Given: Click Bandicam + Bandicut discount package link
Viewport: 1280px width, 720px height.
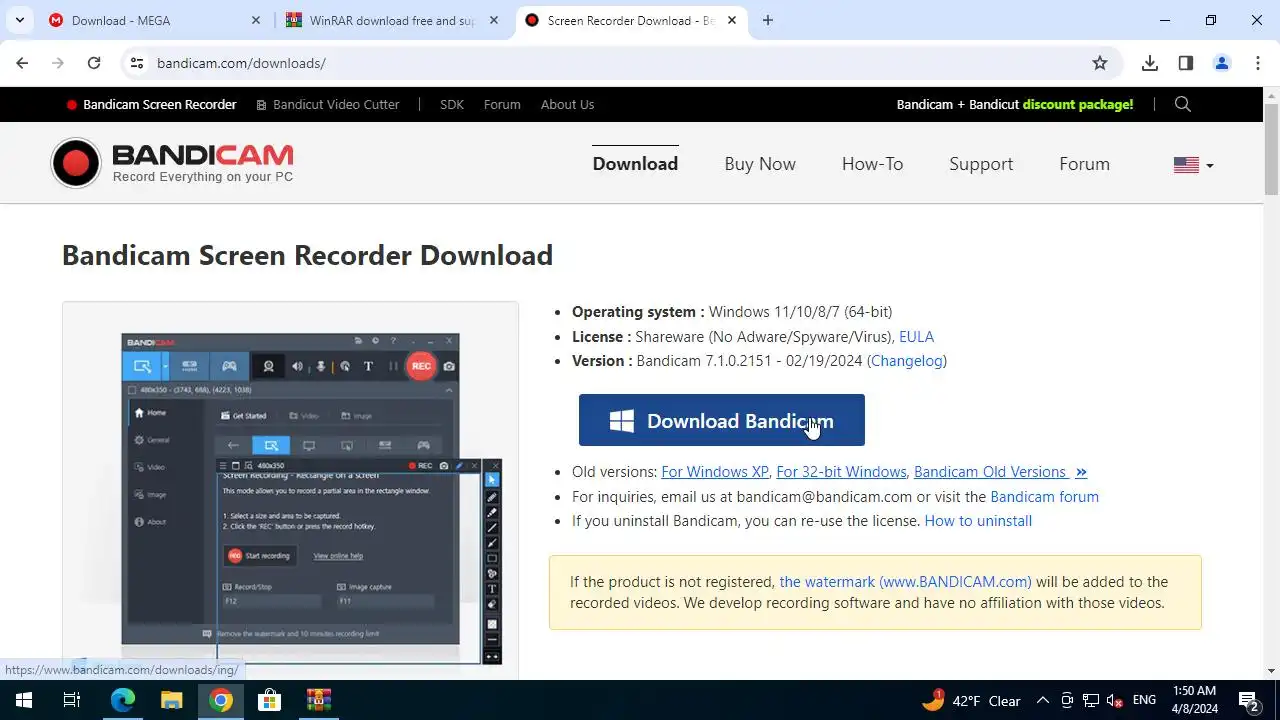Looking at the screenshot, I should [1015, 104].
